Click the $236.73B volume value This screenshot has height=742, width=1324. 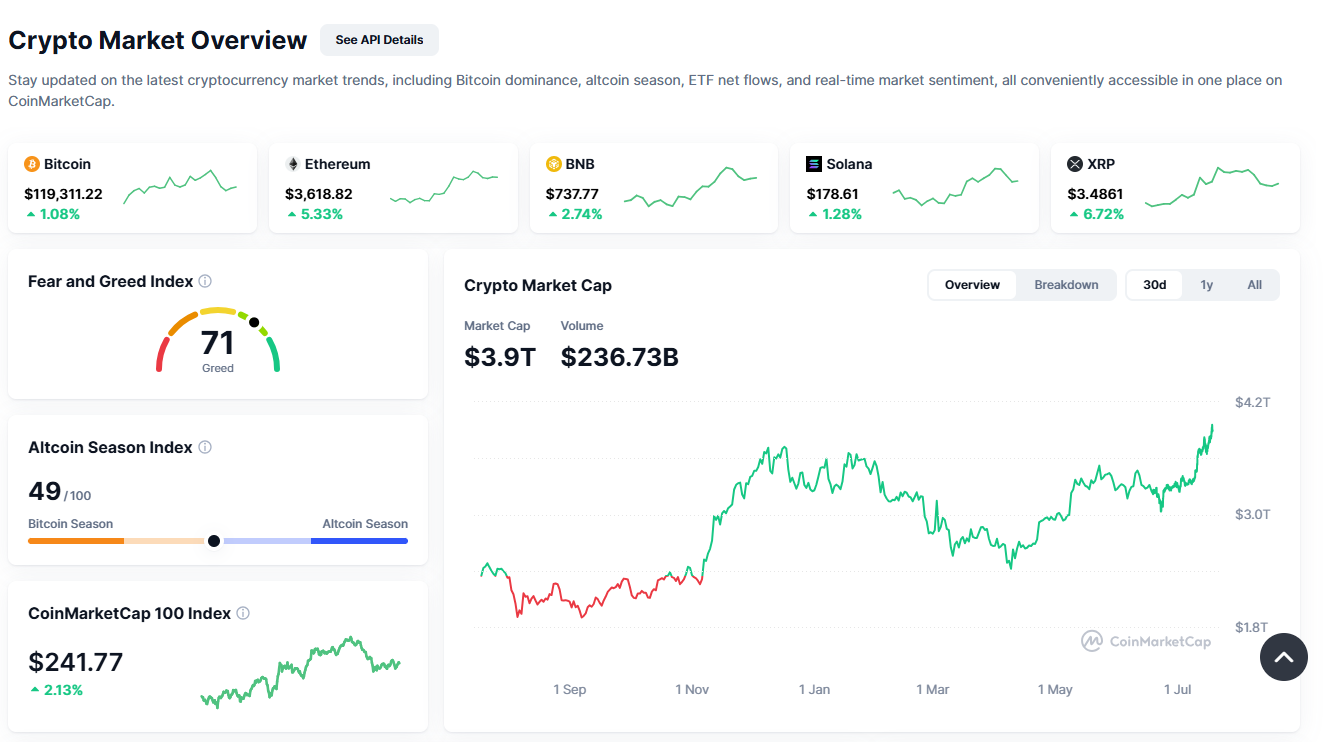pyautogui.click(x=620, y=357)
